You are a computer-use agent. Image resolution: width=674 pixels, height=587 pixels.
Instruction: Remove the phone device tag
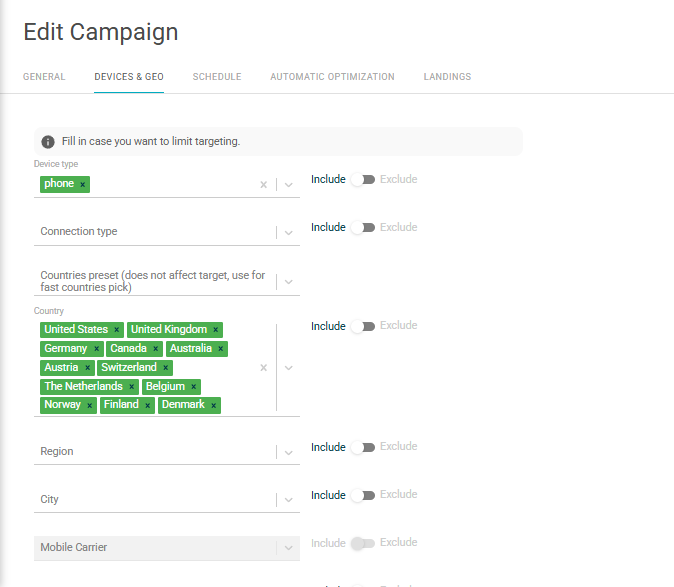(x=83, y=184)
